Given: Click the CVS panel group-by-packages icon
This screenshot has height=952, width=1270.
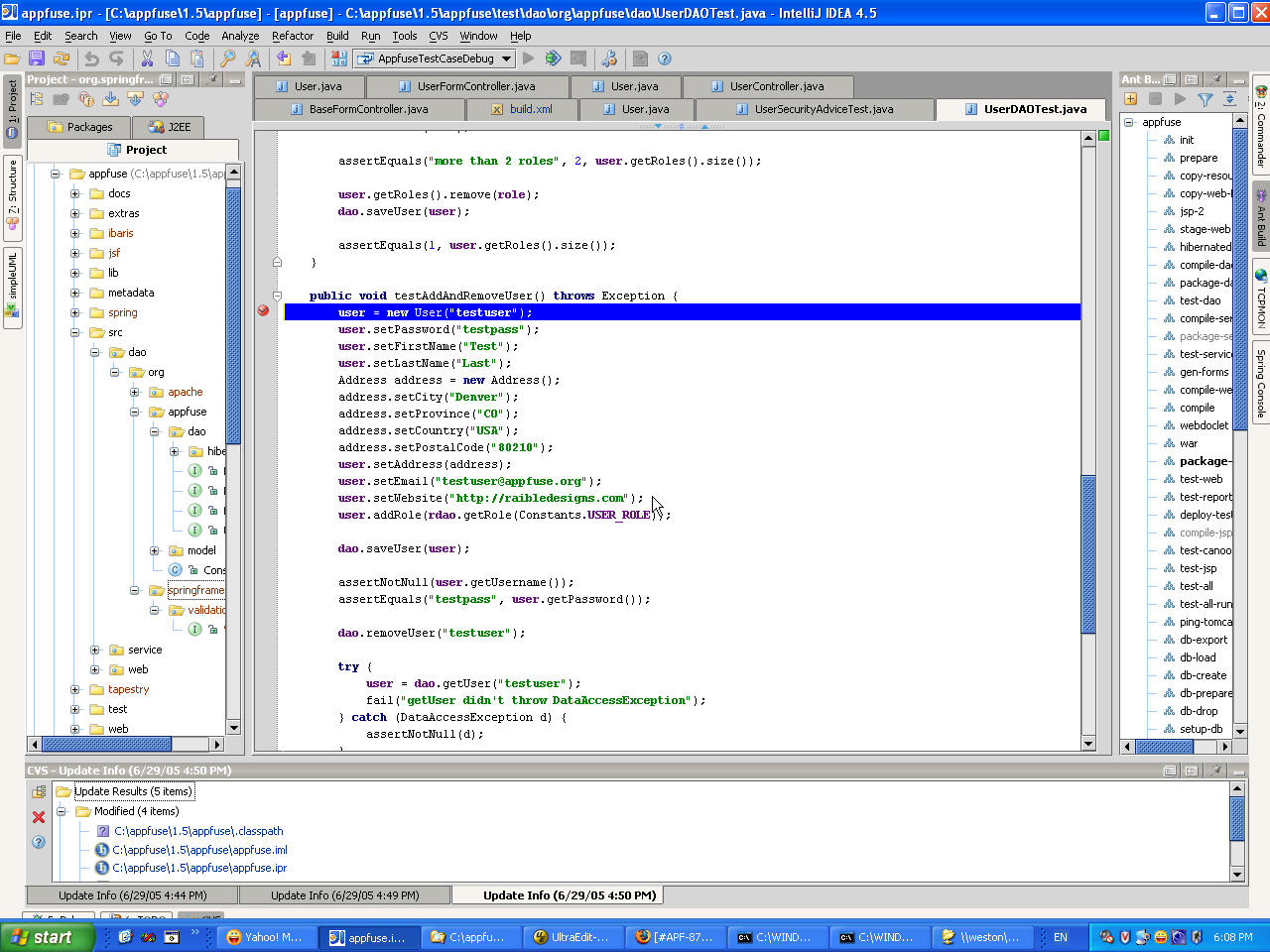Looking at the screenshot, I should click(x=39, y=792).
